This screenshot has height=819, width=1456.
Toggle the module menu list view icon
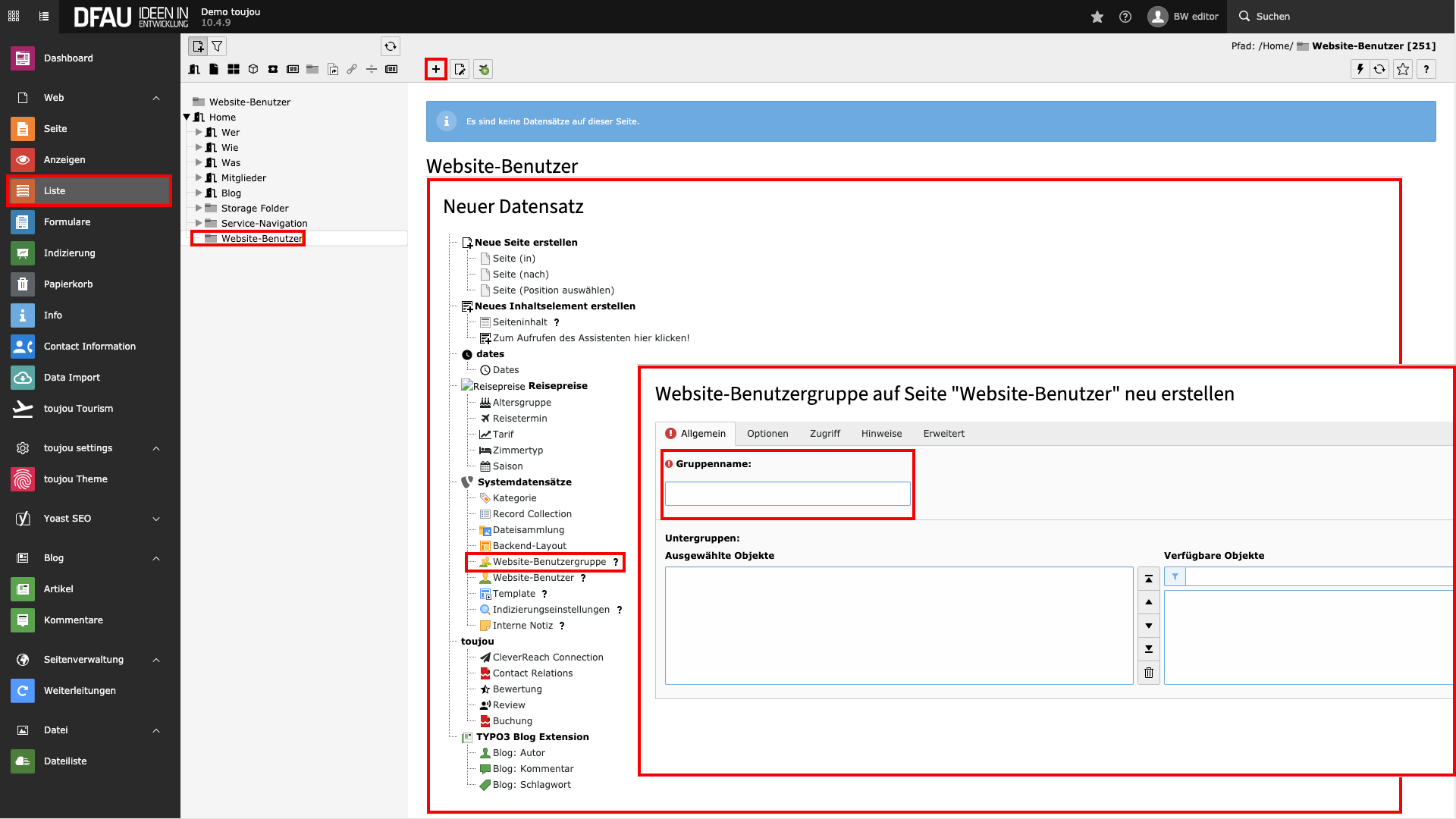44,16
